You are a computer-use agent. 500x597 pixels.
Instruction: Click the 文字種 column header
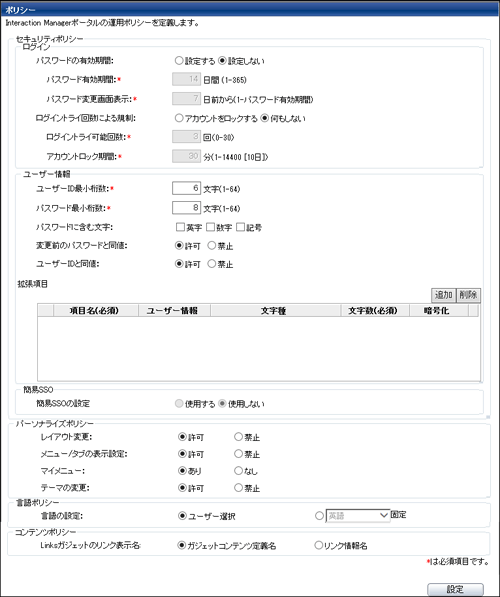click(x=275, y=311)
